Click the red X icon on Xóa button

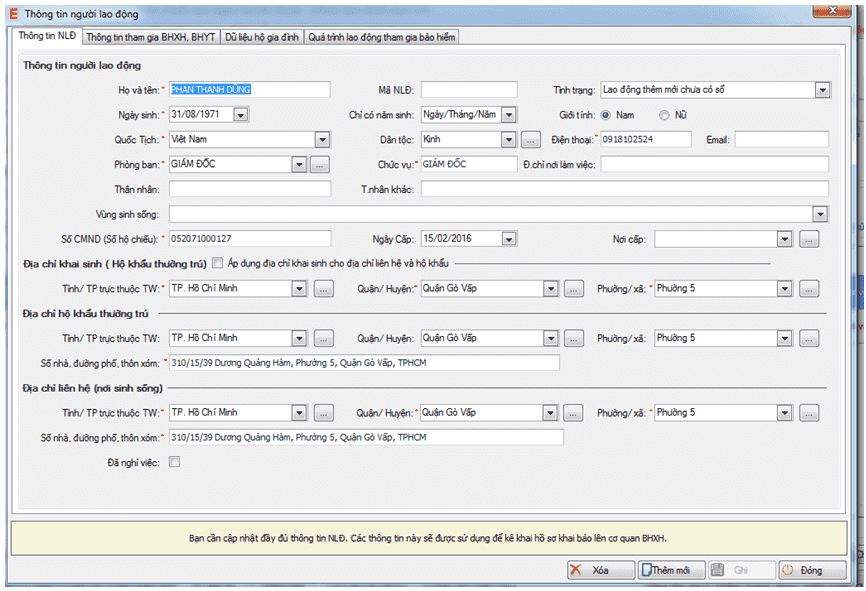point(577,570)
